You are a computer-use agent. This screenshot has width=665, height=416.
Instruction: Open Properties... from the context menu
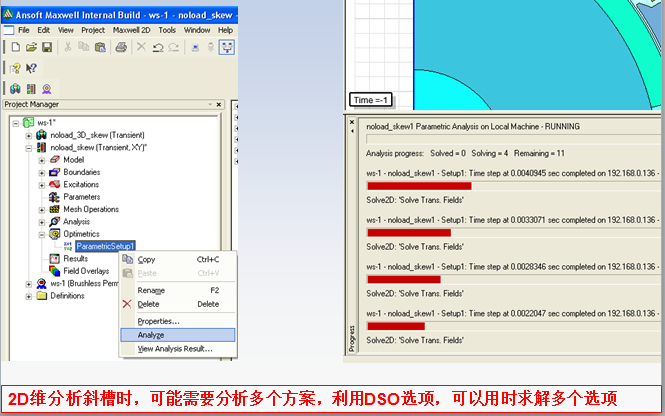click(178, 321)
